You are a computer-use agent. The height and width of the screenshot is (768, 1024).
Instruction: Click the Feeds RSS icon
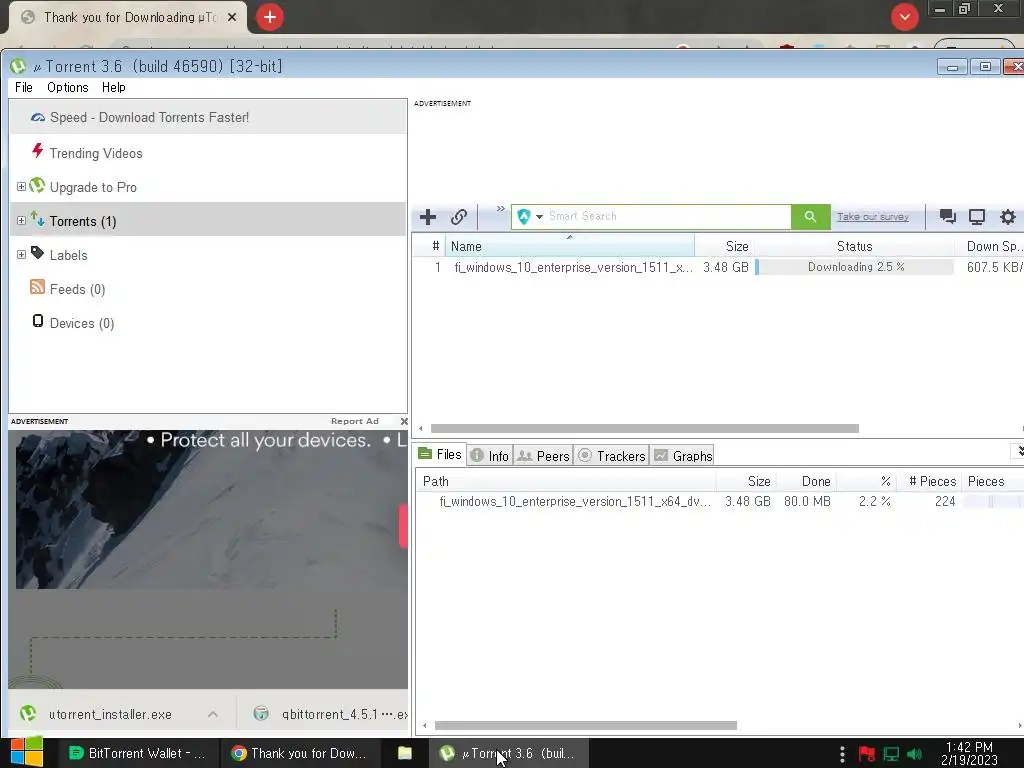pos(38,287)
